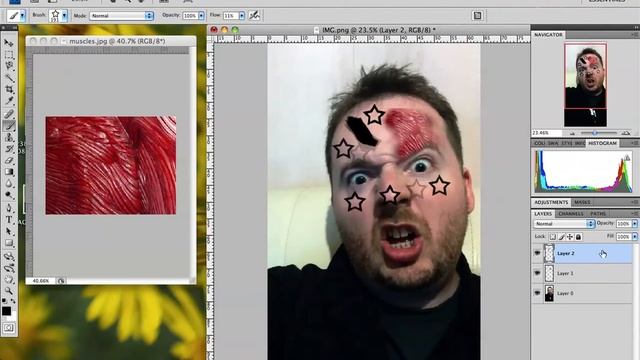Select the Zoom tool in toolbox
The height and width of the screenshot is (360, 640).
[x=9, y=291]
